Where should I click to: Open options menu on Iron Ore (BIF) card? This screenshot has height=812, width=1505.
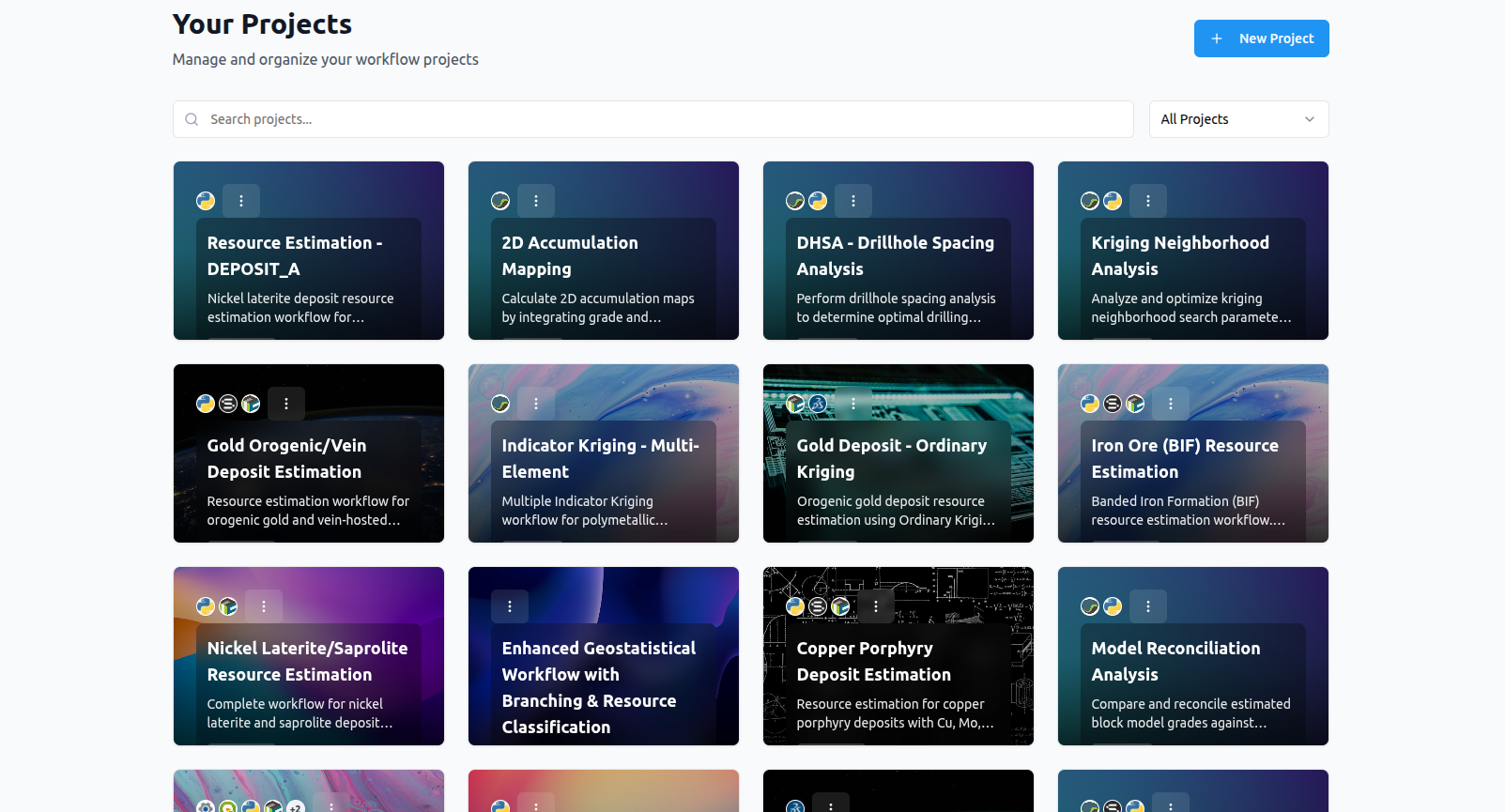click(1171, 404)
